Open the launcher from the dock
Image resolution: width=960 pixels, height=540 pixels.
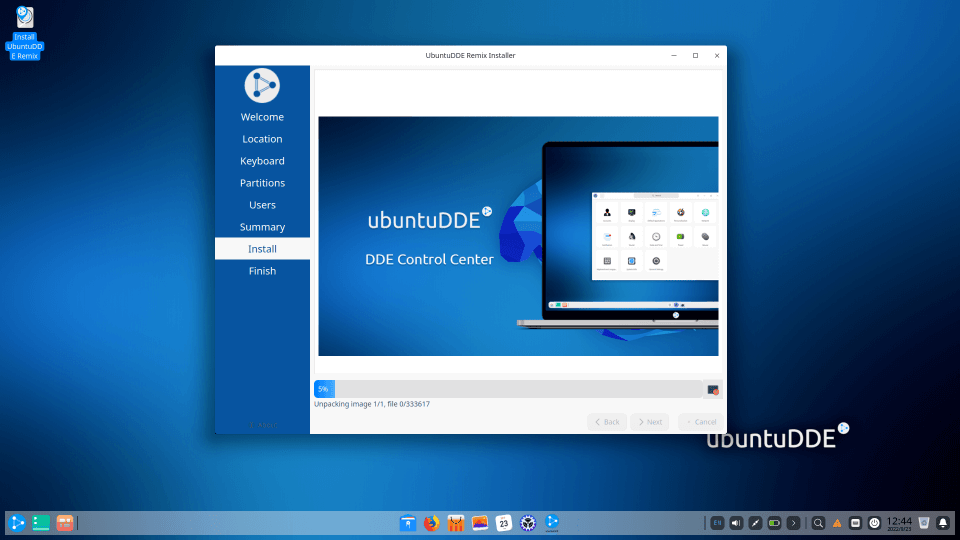point(17,522)
